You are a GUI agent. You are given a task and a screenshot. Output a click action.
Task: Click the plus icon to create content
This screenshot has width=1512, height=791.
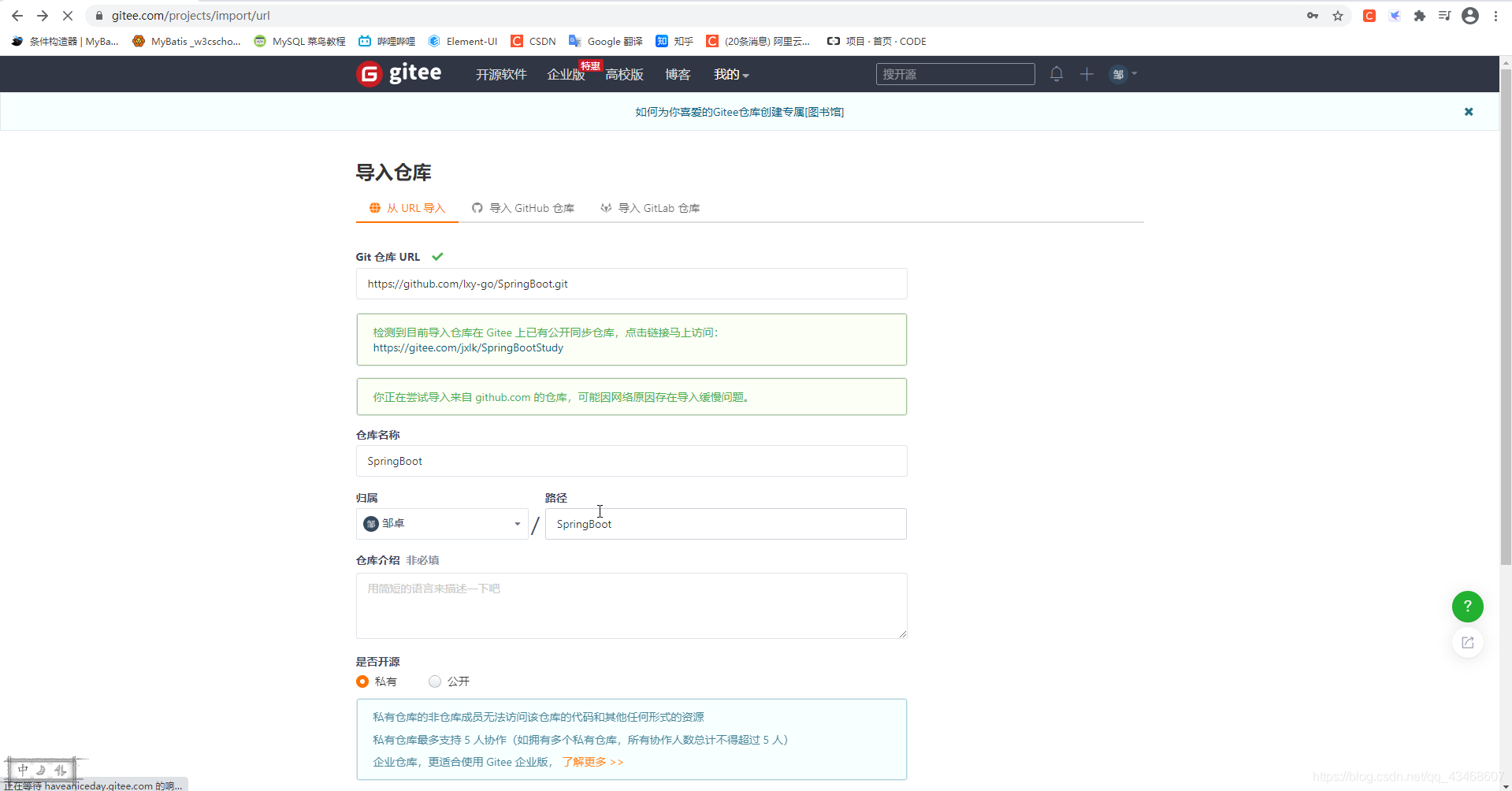[x=1086, y=73]
